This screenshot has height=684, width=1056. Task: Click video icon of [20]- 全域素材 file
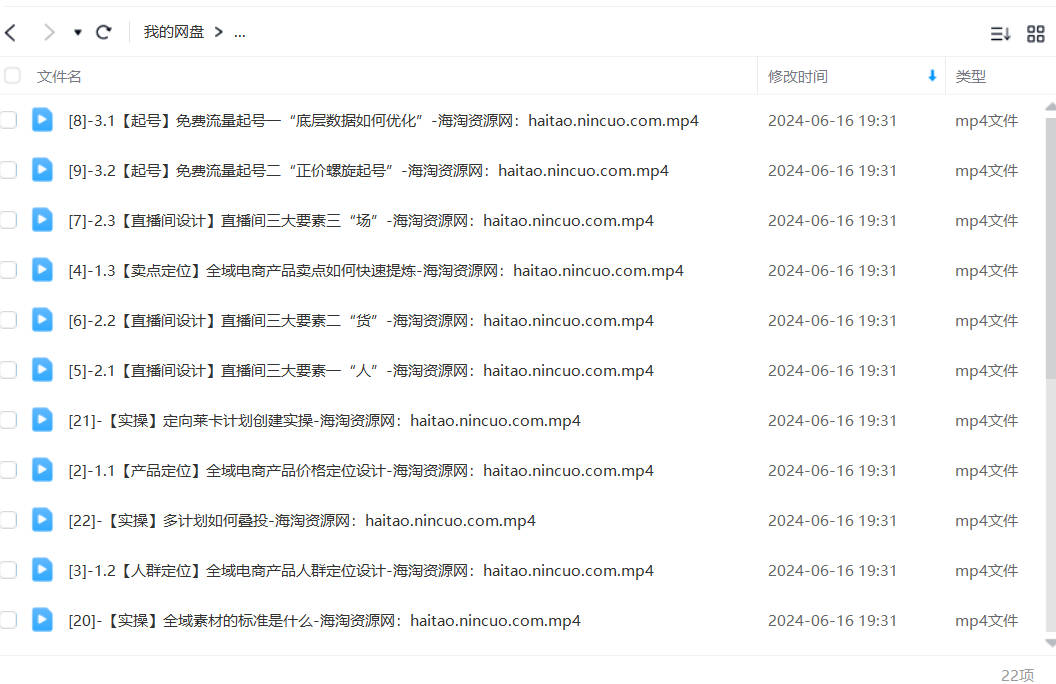(x=42, y=619)
